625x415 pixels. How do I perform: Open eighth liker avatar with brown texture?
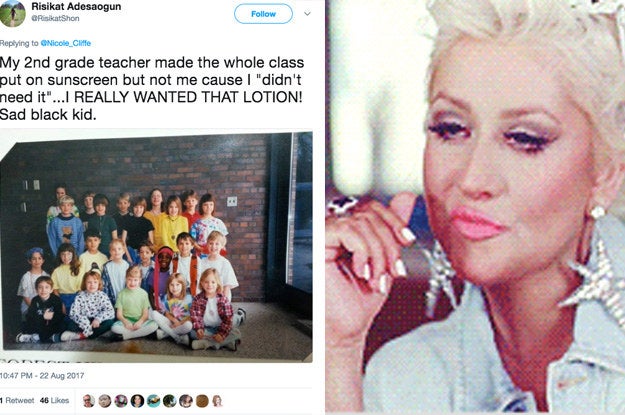click(x=202, y=401)
